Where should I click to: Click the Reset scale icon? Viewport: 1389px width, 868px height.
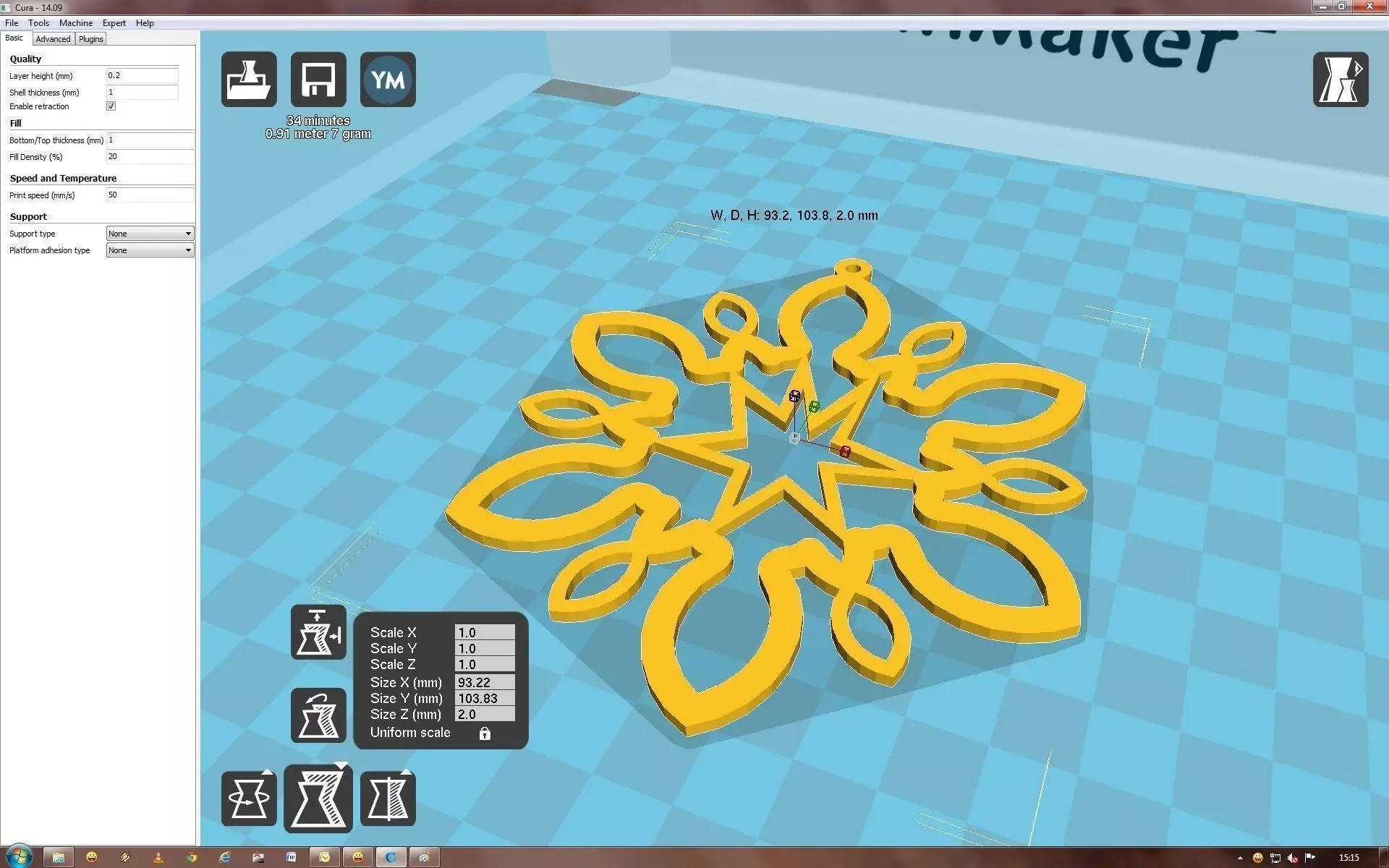tap(318, 715)
